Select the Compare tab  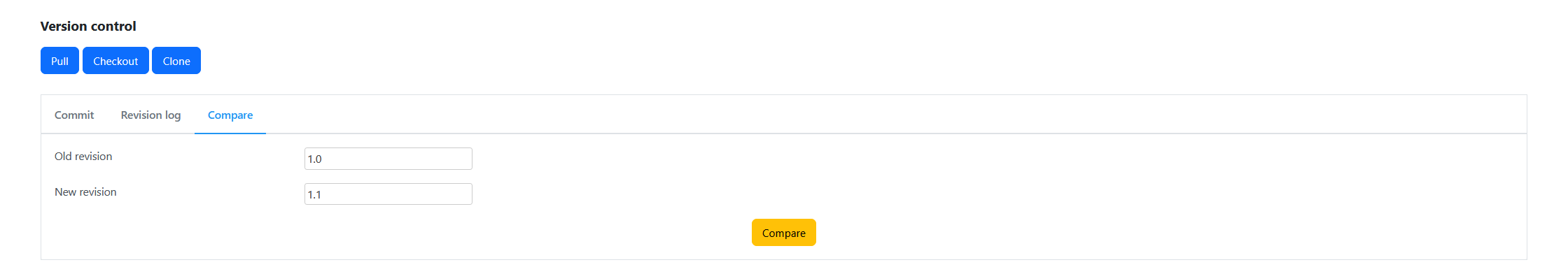point(230,115)
